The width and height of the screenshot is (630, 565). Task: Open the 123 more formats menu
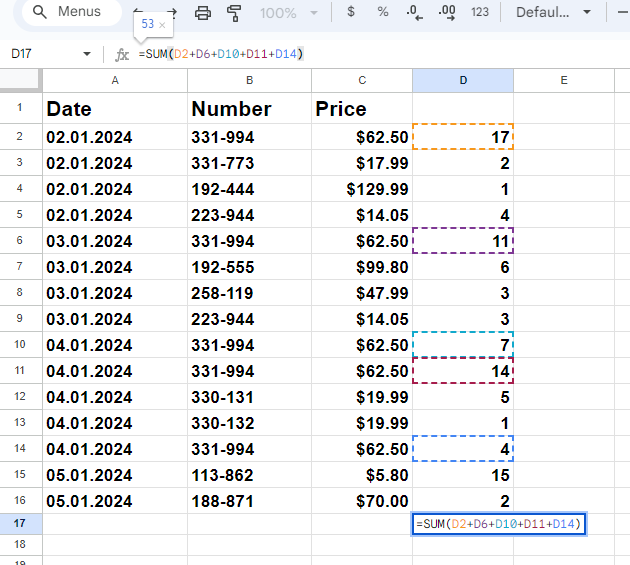point(480,12)
